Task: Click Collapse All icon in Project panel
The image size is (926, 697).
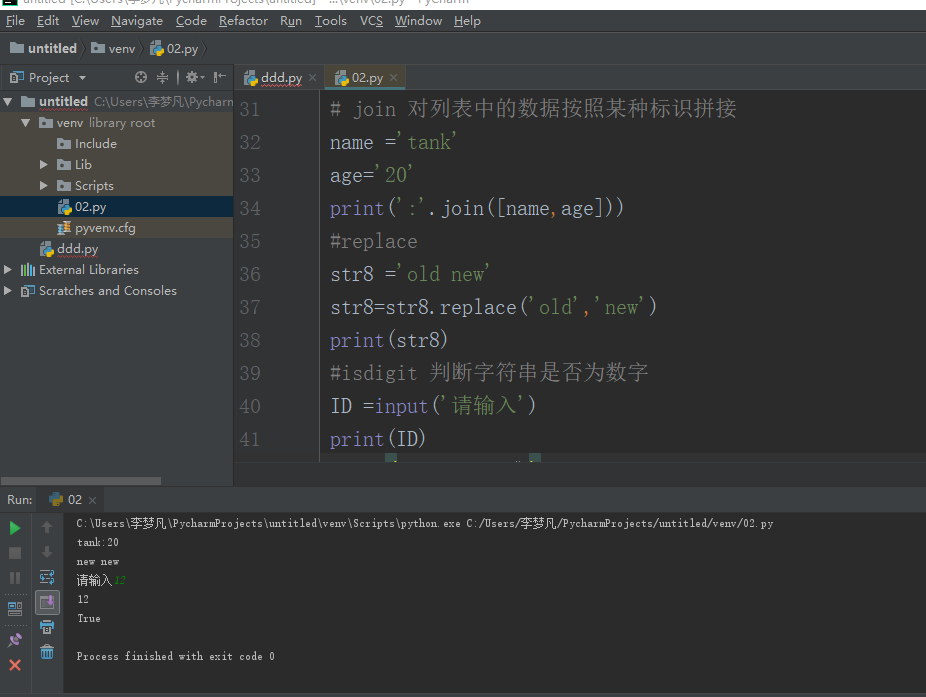Action: (163, 77)
